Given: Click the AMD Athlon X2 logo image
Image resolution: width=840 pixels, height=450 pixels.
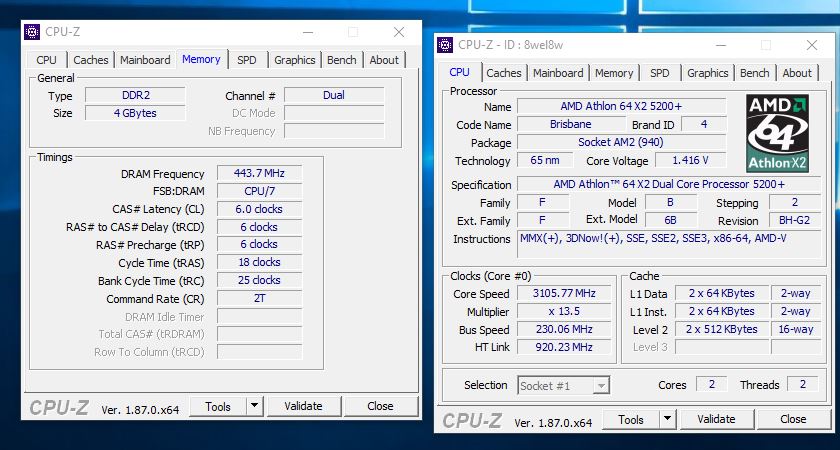Looking at the screenshot, I should point(777,133).
